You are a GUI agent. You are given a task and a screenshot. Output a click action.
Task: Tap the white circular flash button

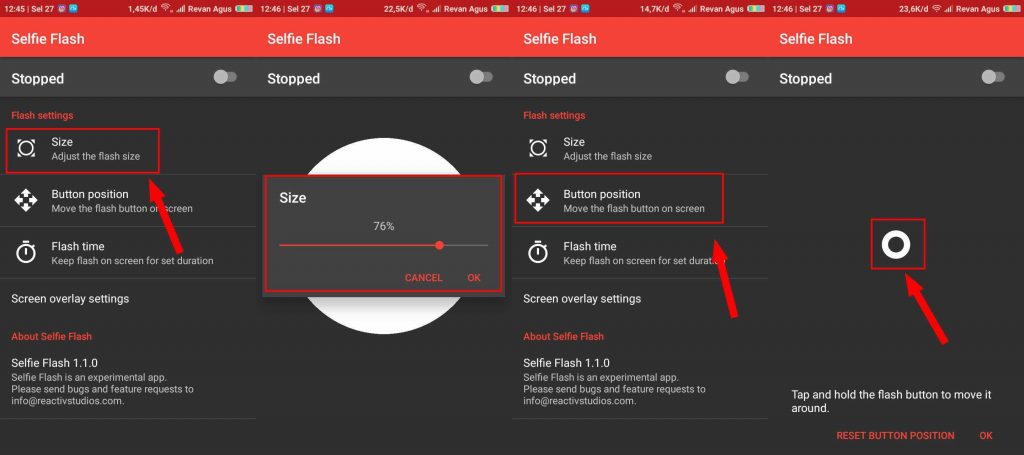[x=896, y=244]
